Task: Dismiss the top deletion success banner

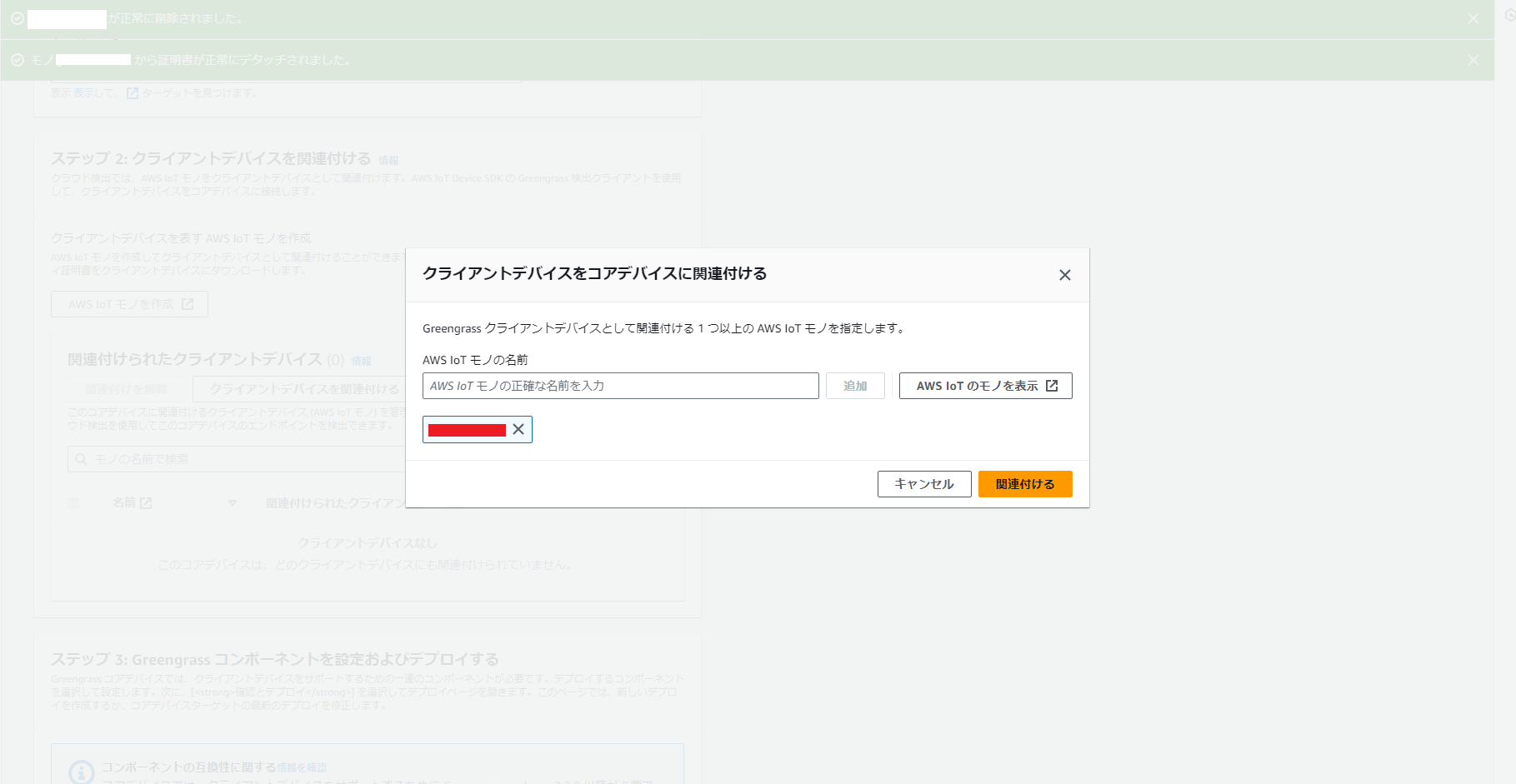Action: pyautogui.click(x=1473, y=17)
